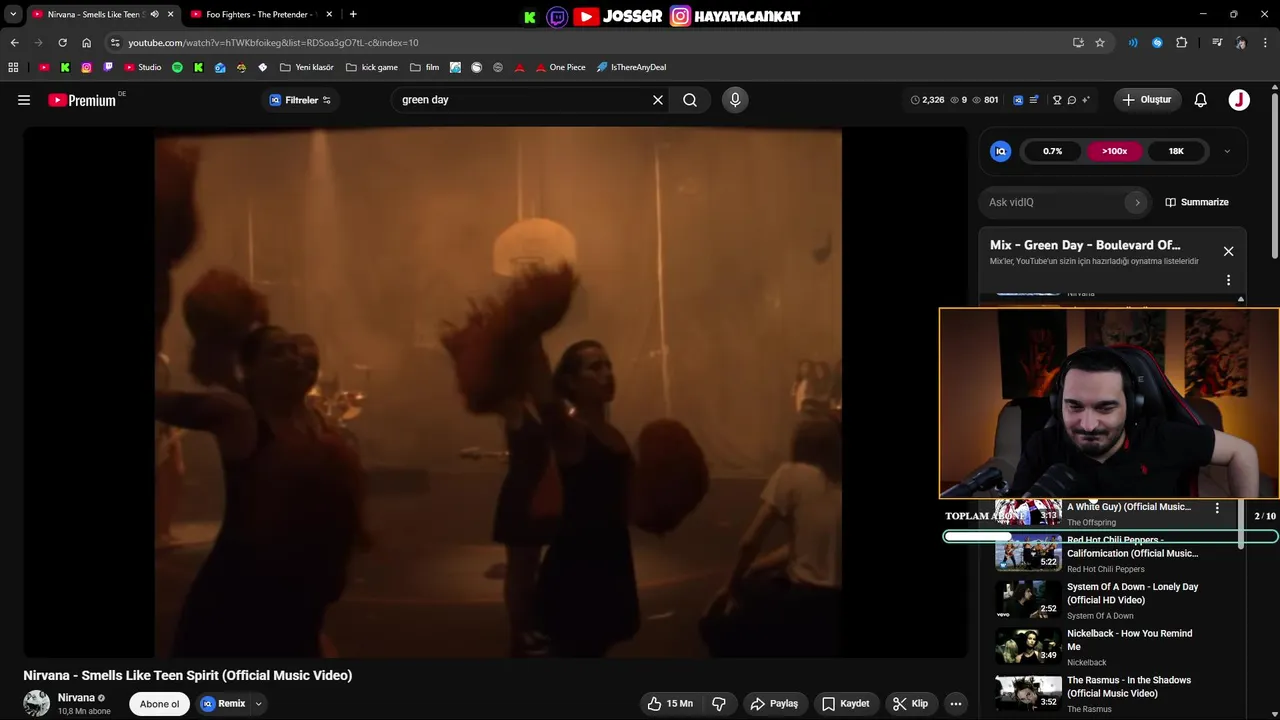The width and height of the screenshot is (1280, 720).
Task: Click the >100x vidIQ stat pill
Action: point(1114,151)
